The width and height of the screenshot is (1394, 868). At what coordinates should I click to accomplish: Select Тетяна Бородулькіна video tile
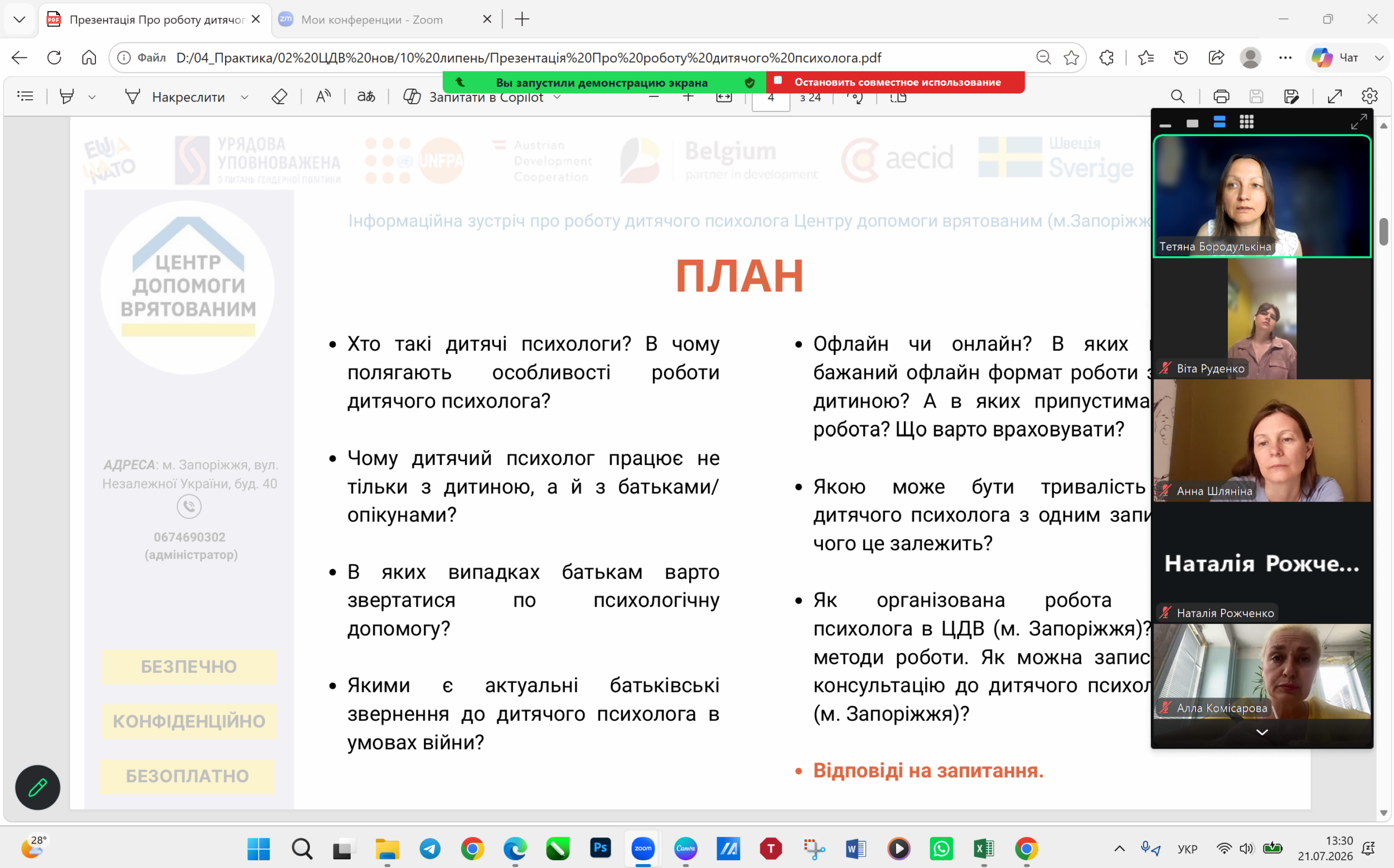point(1262,196)
